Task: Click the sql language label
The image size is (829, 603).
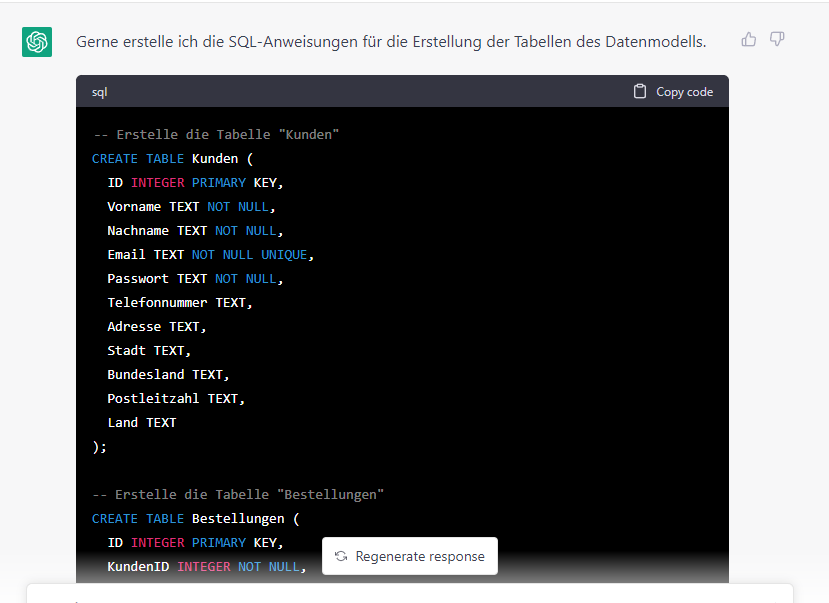Action: click(x=100, y=92)
